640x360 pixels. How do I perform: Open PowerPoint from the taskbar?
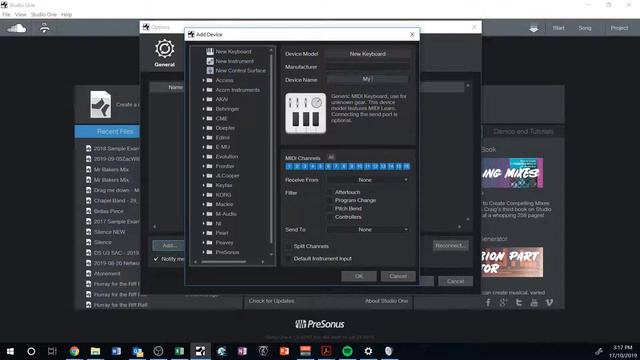[x=284, y=351]
